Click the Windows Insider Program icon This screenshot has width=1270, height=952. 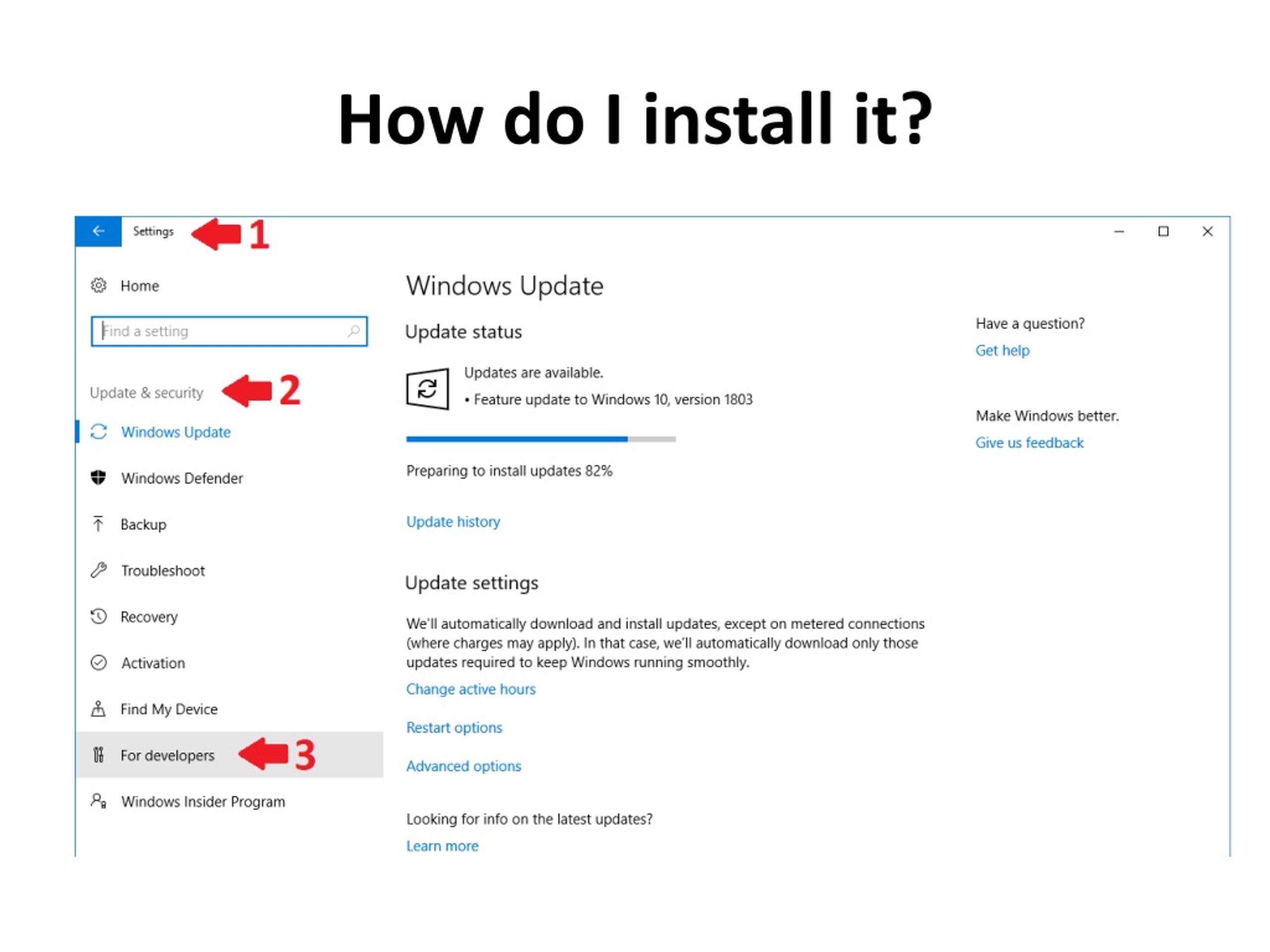[99, 800]
